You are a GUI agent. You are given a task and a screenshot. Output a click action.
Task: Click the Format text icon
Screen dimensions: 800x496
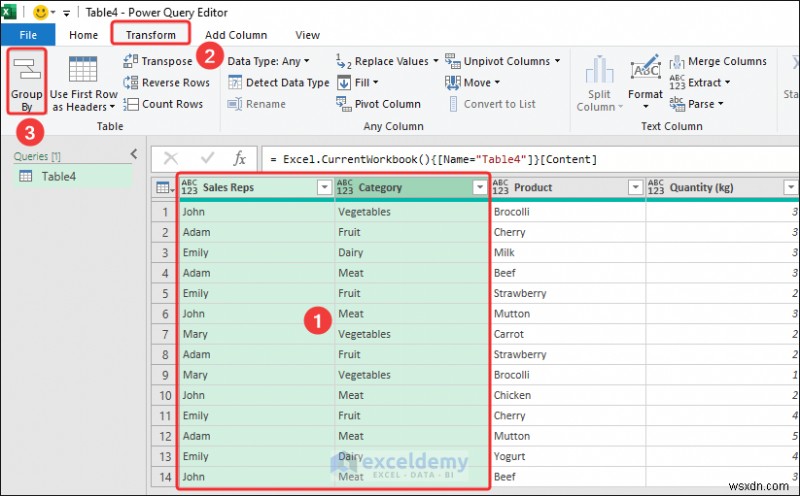tap(645, 69)
